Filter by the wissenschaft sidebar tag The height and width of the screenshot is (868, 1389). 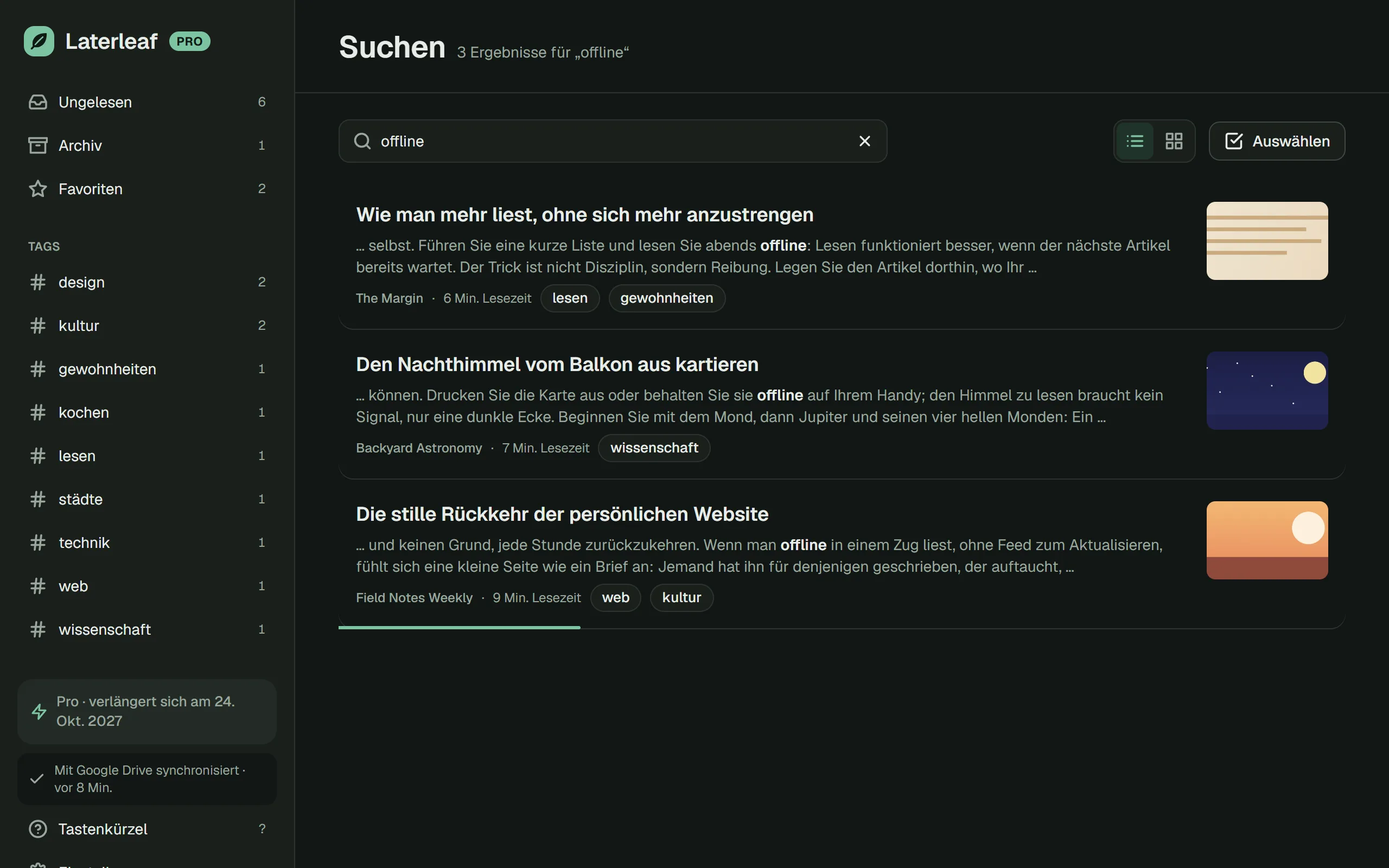point(147,629)
